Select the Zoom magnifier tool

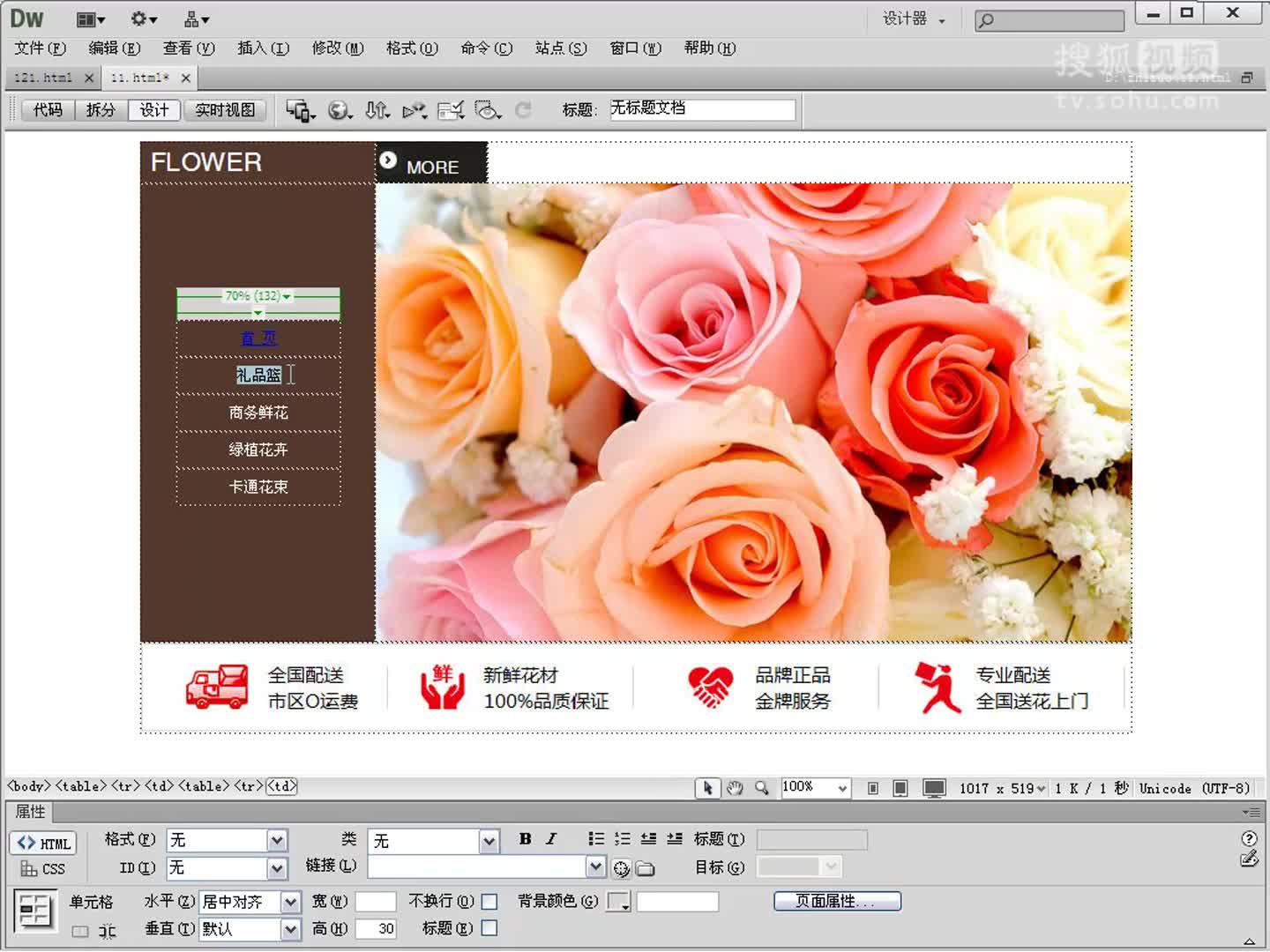(x=761, y=788)
